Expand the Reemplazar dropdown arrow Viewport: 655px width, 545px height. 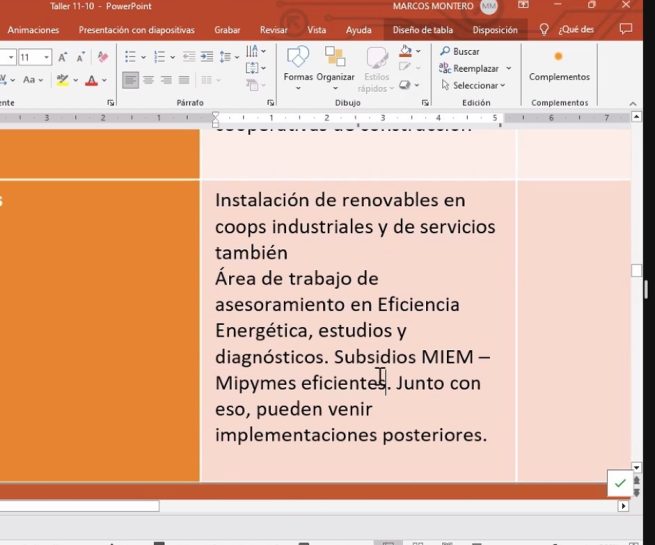point(508,69)
